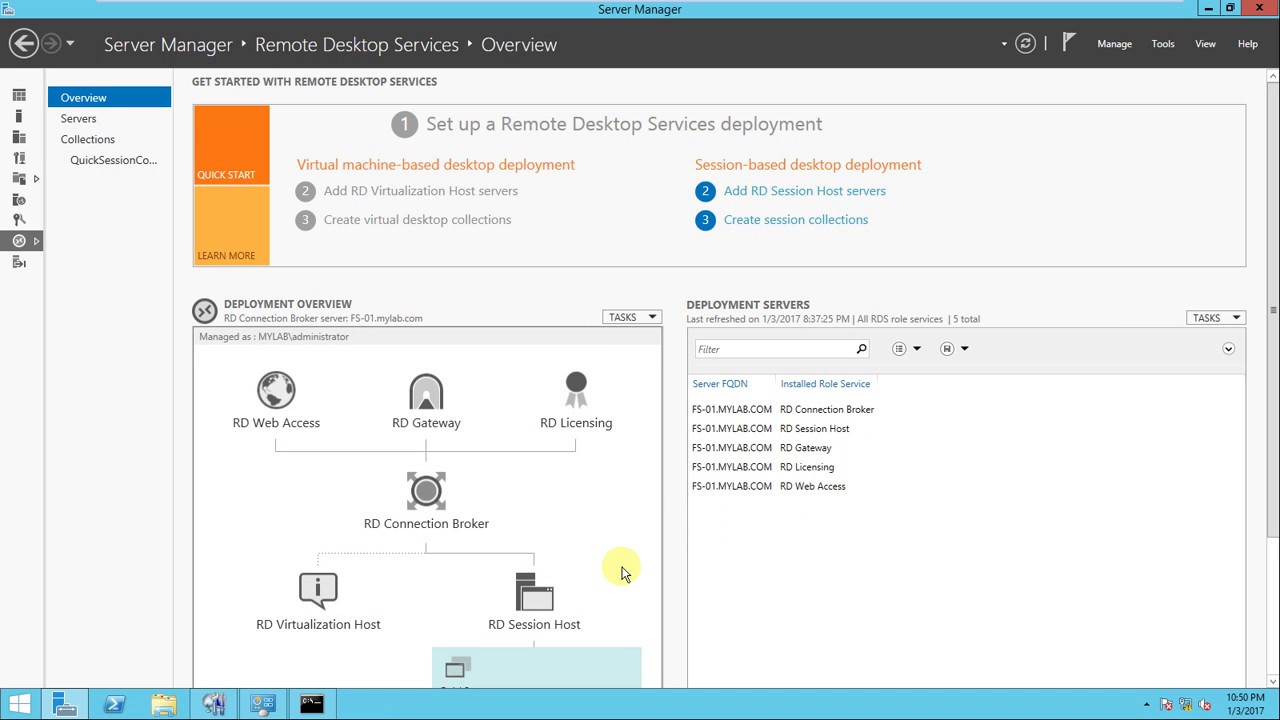Viewport: 1280px width, 720px height.
Task: Open the Tools menu
Action: [x=1163, y=44]
